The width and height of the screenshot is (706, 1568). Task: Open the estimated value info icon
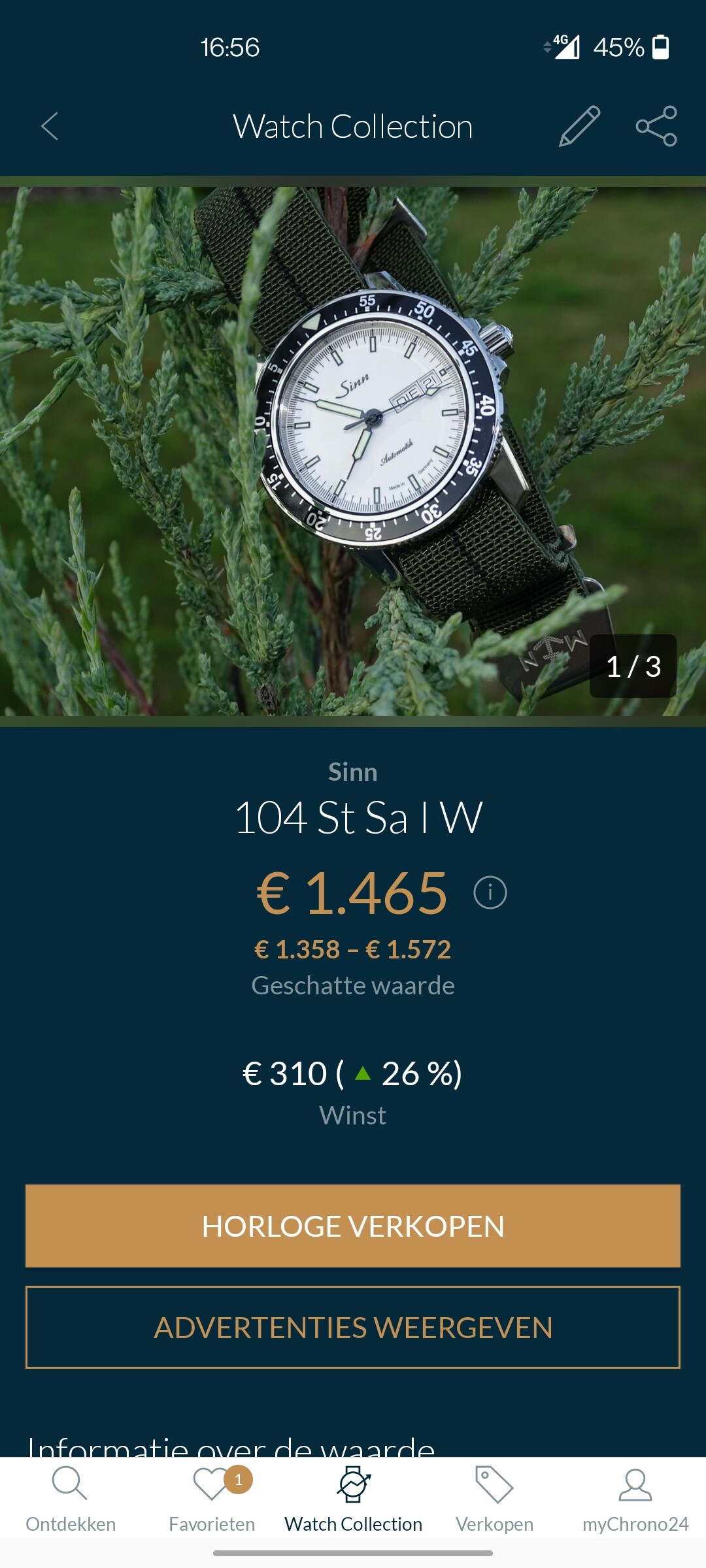[x=490, y=892]
